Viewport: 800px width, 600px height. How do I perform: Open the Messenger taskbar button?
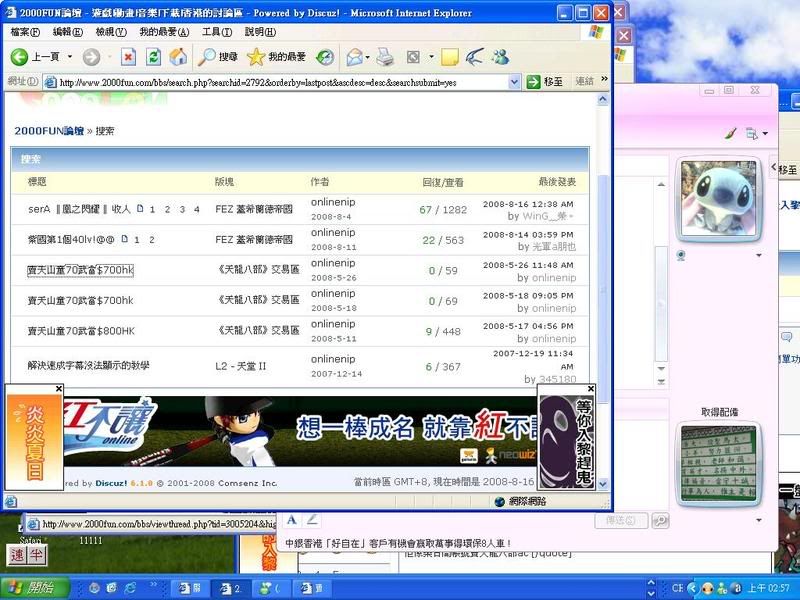pyautogui.click(x=270, y=588)
